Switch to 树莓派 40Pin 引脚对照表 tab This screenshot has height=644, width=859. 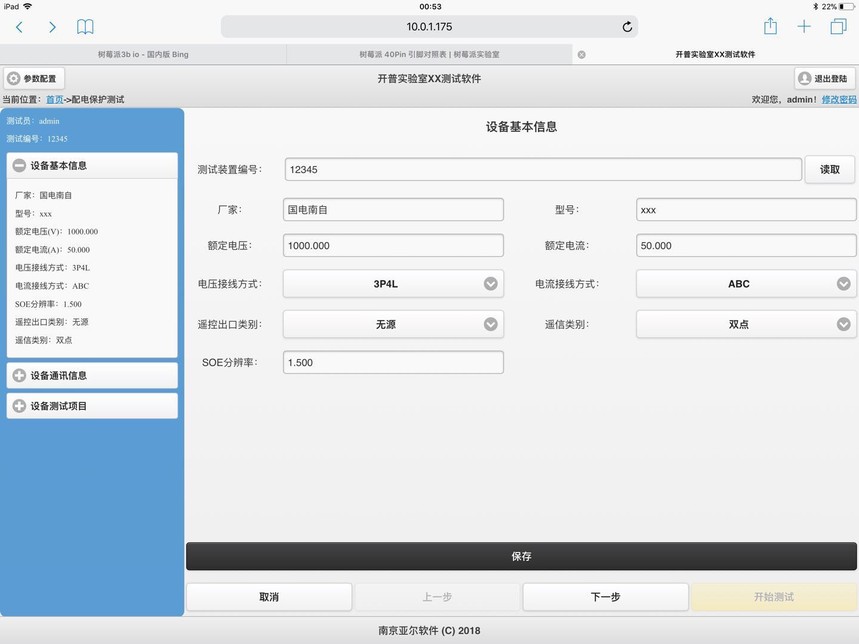(x=429, y=55)
